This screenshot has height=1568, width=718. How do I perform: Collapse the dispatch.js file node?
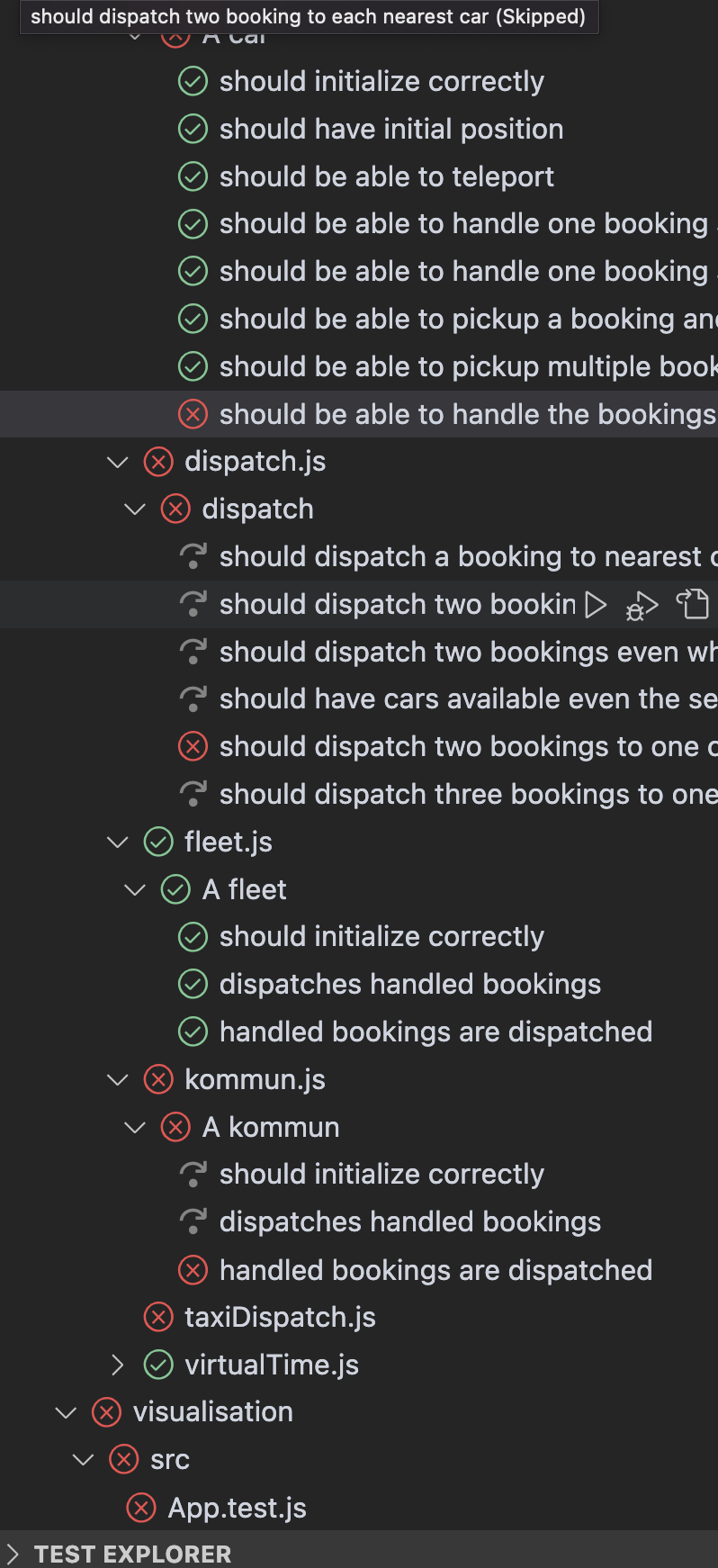coord(118,462)
